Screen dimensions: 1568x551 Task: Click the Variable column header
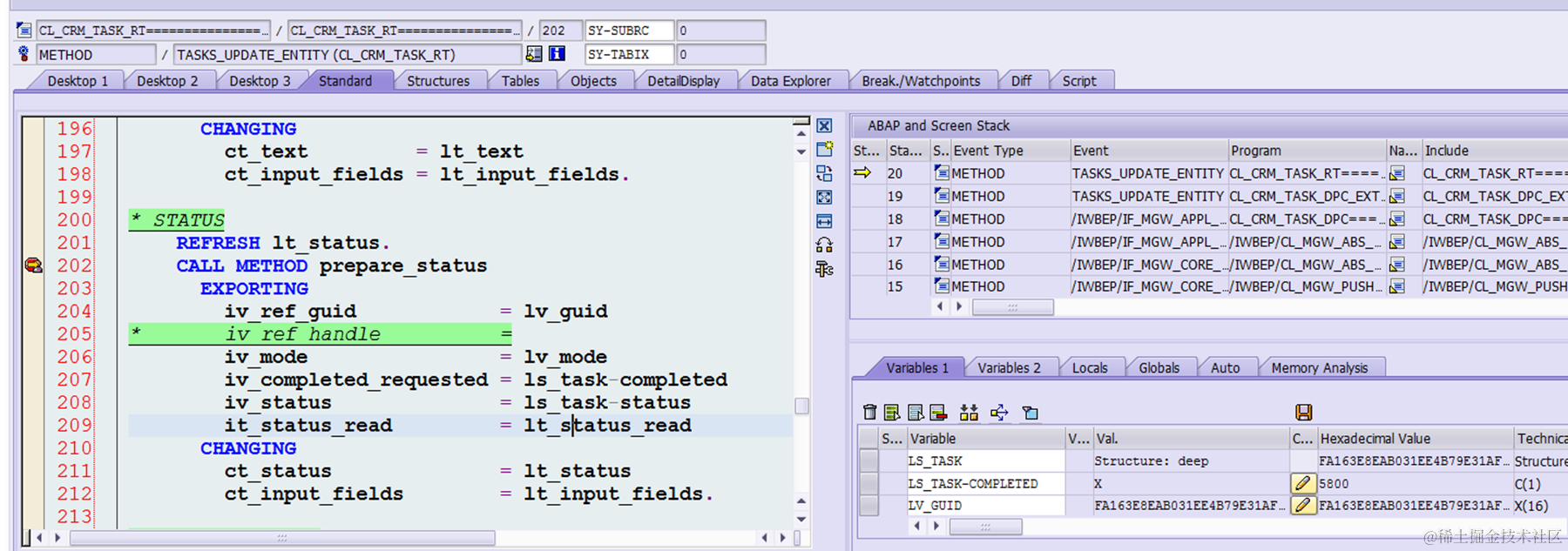(985, 439)
